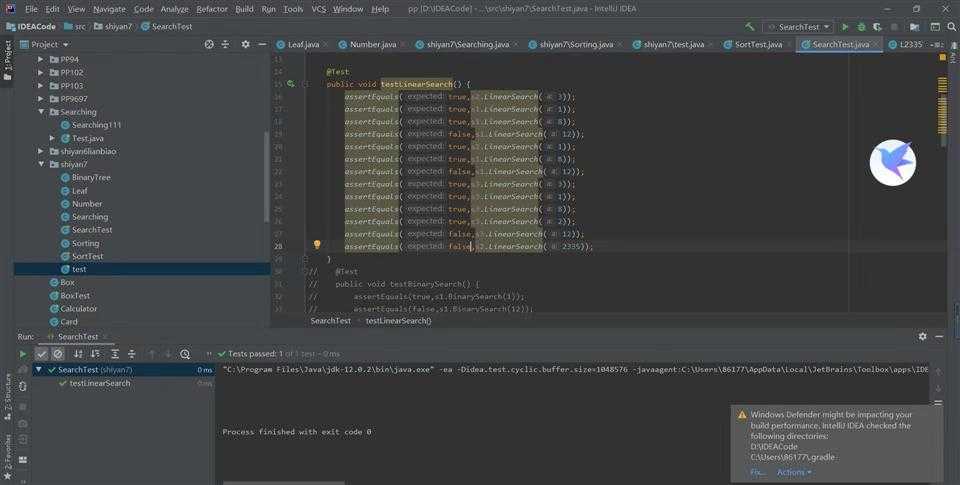Select BinaryTree in the project tree
960x485 pixels.
91,178
